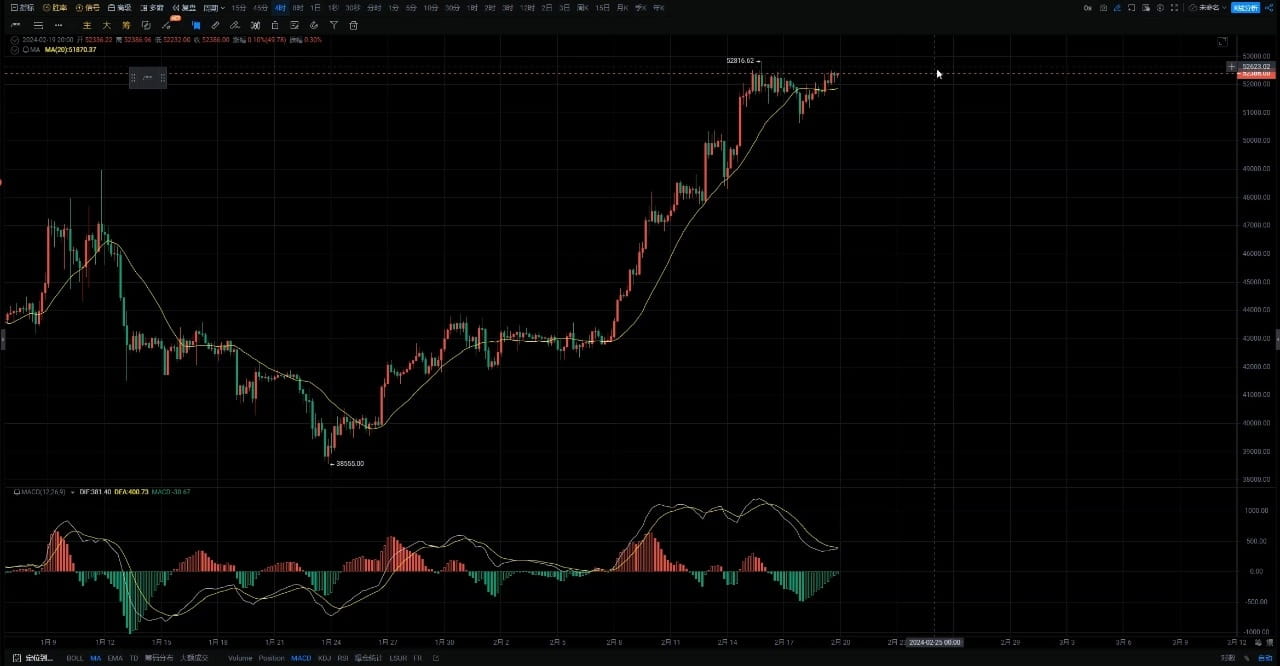Screen dimensions: 1280x666
Task: Expand the right sidebar collapse handle
Action: click(x=1277, y=340)
